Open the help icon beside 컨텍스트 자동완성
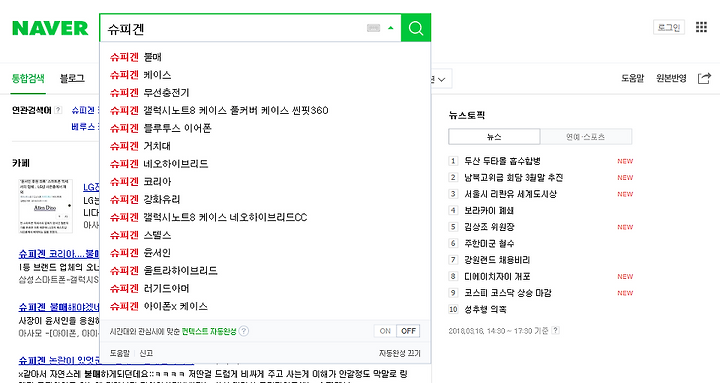Image resolution: width=720 pixels, height=383 pixels. click(x=244, y=331)
